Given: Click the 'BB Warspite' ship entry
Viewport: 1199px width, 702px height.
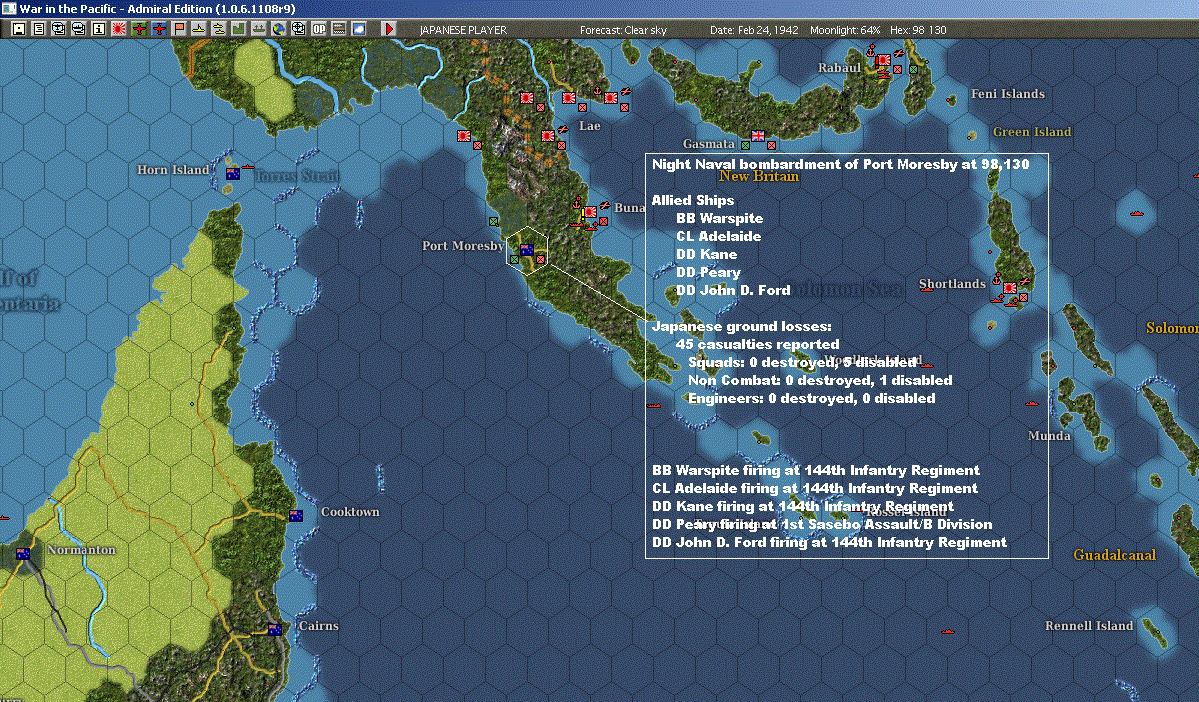Looking at the screenshot, I should click(x=720, y=218).
